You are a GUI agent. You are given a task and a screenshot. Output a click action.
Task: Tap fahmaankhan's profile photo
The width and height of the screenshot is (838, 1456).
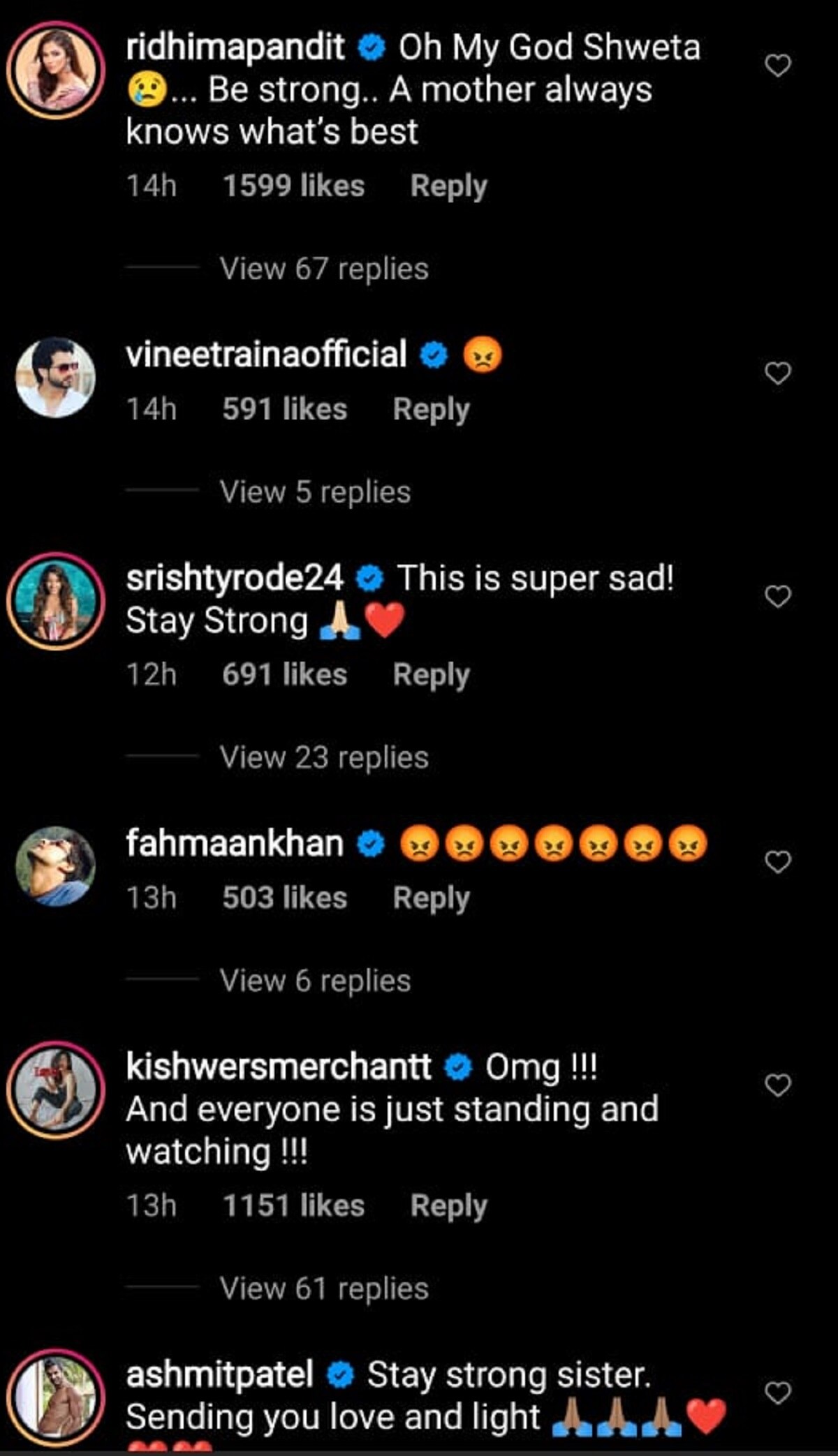(56, 866)
